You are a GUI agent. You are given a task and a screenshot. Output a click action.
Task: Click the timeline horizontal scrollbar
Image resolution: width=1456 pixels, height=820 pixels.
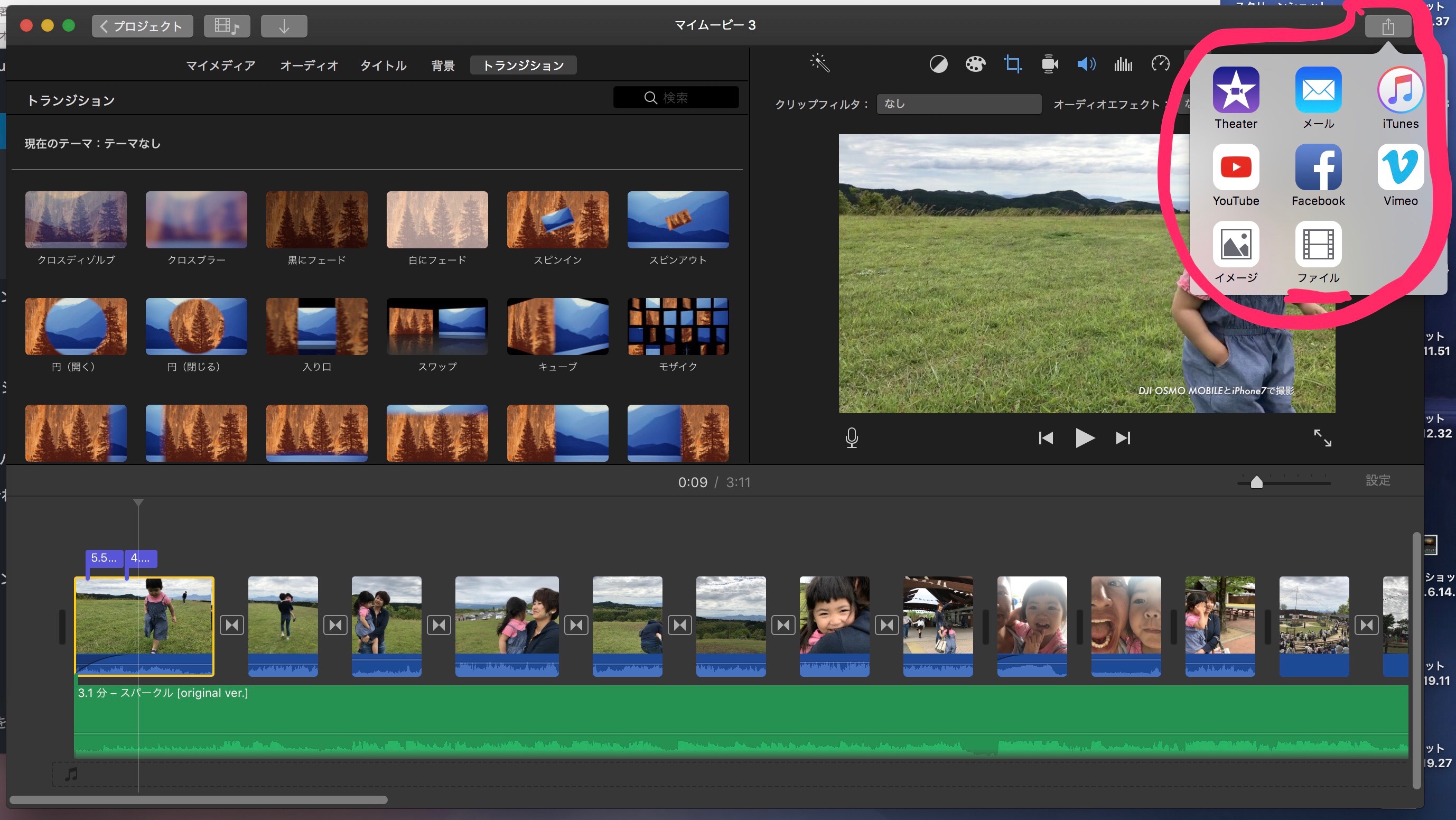click(x=199, y=799)
